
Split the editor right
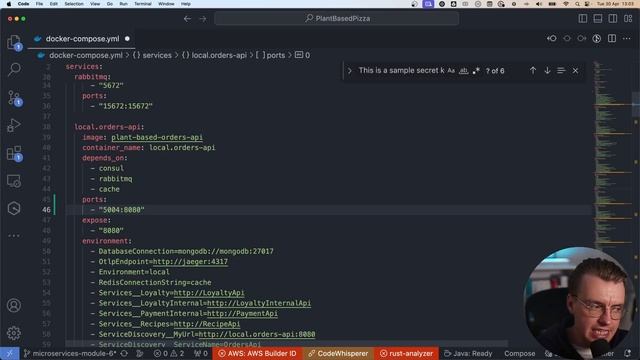(x=612, y=38)
